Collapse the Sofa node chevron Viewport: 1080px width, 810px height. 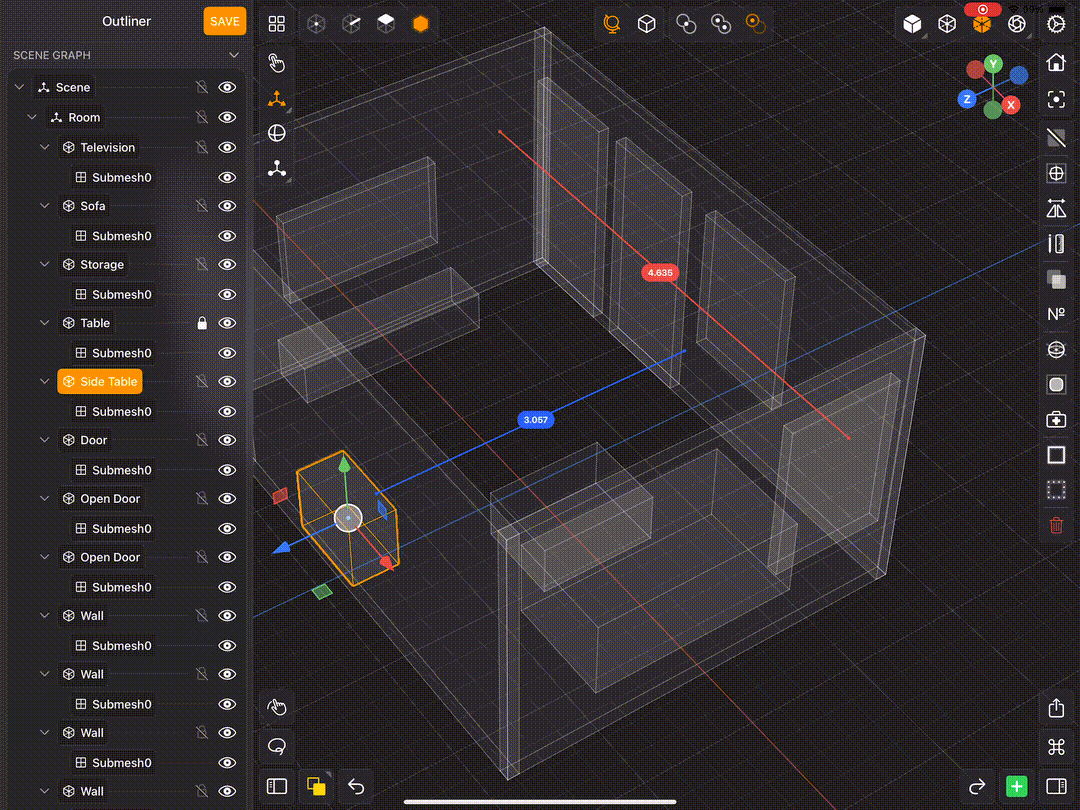click(x=45, y=206)
